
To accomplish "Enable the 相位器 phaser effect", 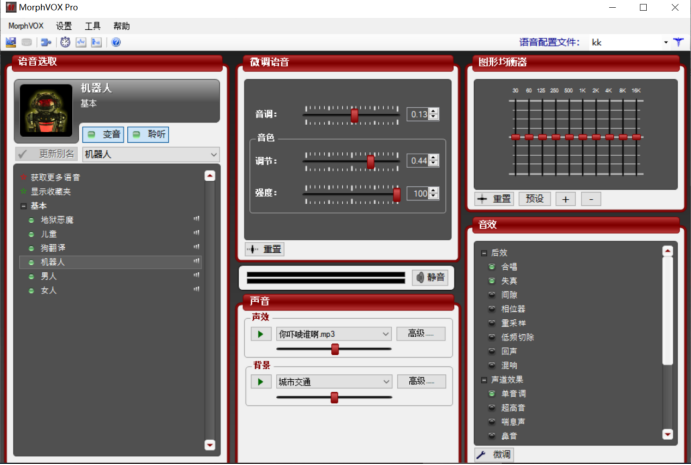I will [492, 309].
